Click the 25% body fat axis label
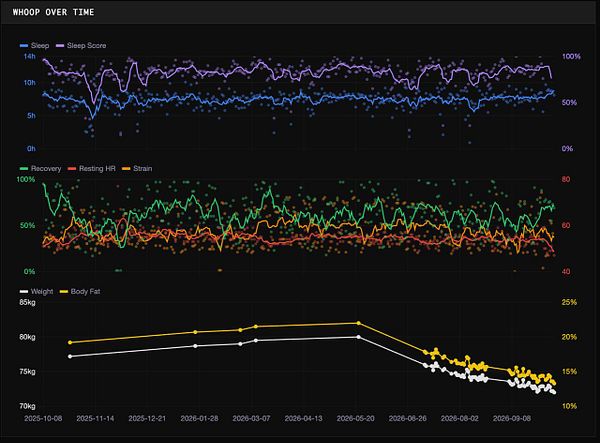600x443 pixels. pos(569,303)
